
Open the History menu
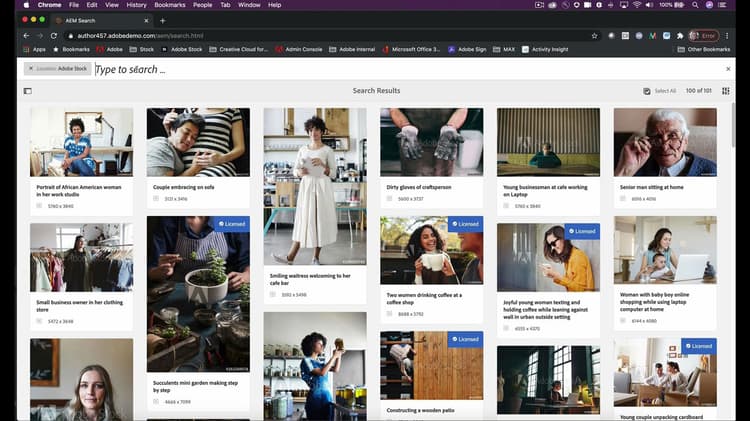coord(136,5)
